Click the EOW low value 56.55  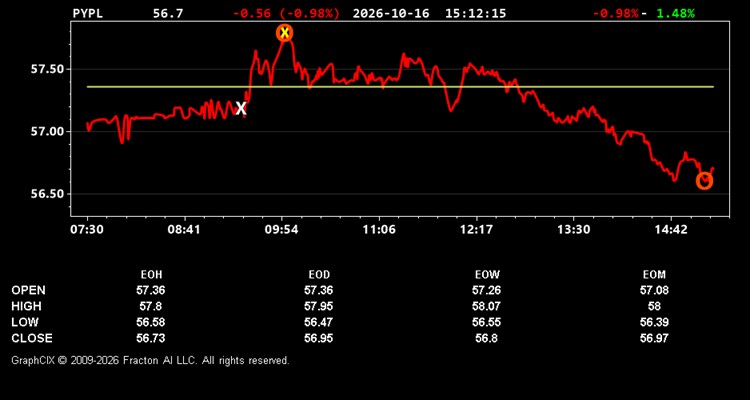point(486,322)
